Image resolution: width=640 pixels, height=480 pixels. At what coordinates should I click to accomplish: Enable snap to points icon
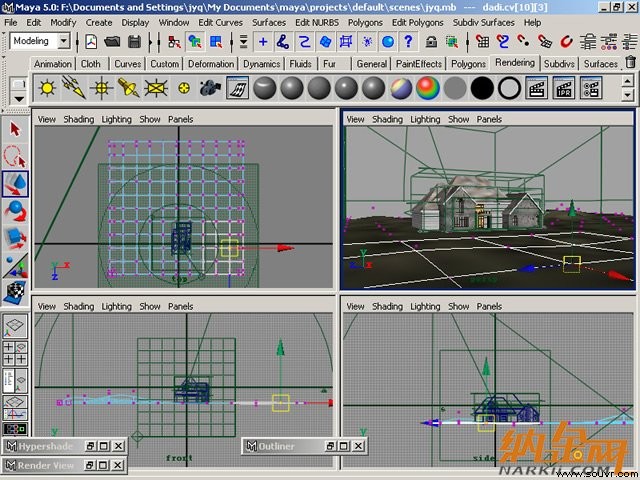click(x=523, y=42)
